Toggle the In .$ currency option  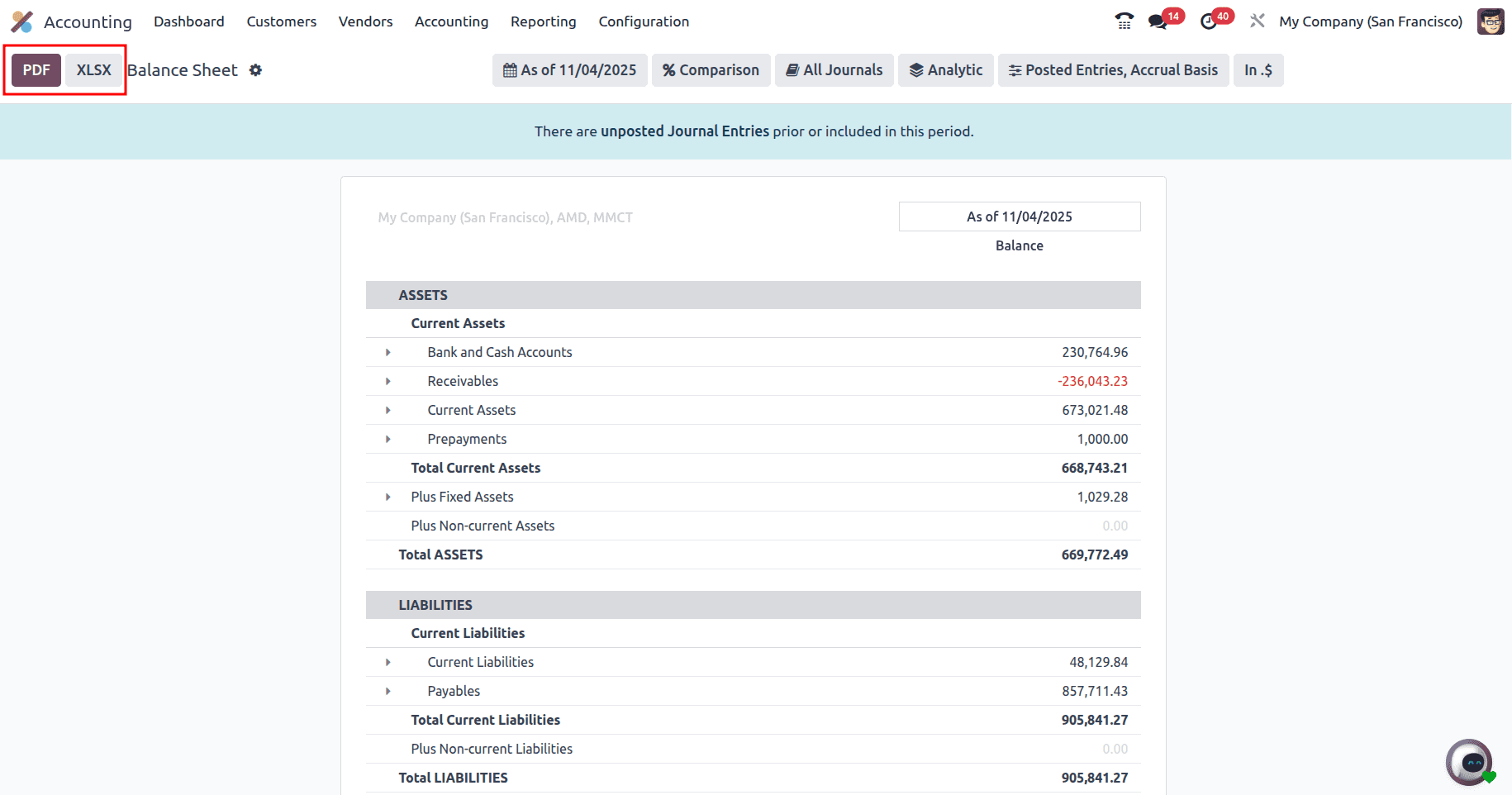(x=1258, y=70)
